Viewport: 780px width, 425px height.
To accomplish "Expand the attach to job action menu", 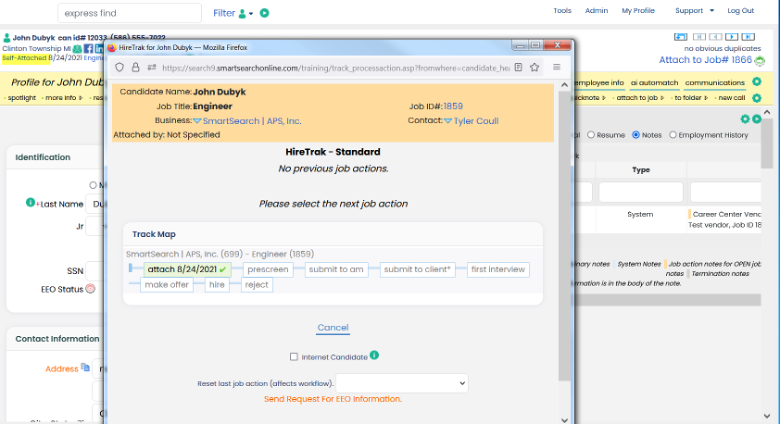I will (639, 98).
